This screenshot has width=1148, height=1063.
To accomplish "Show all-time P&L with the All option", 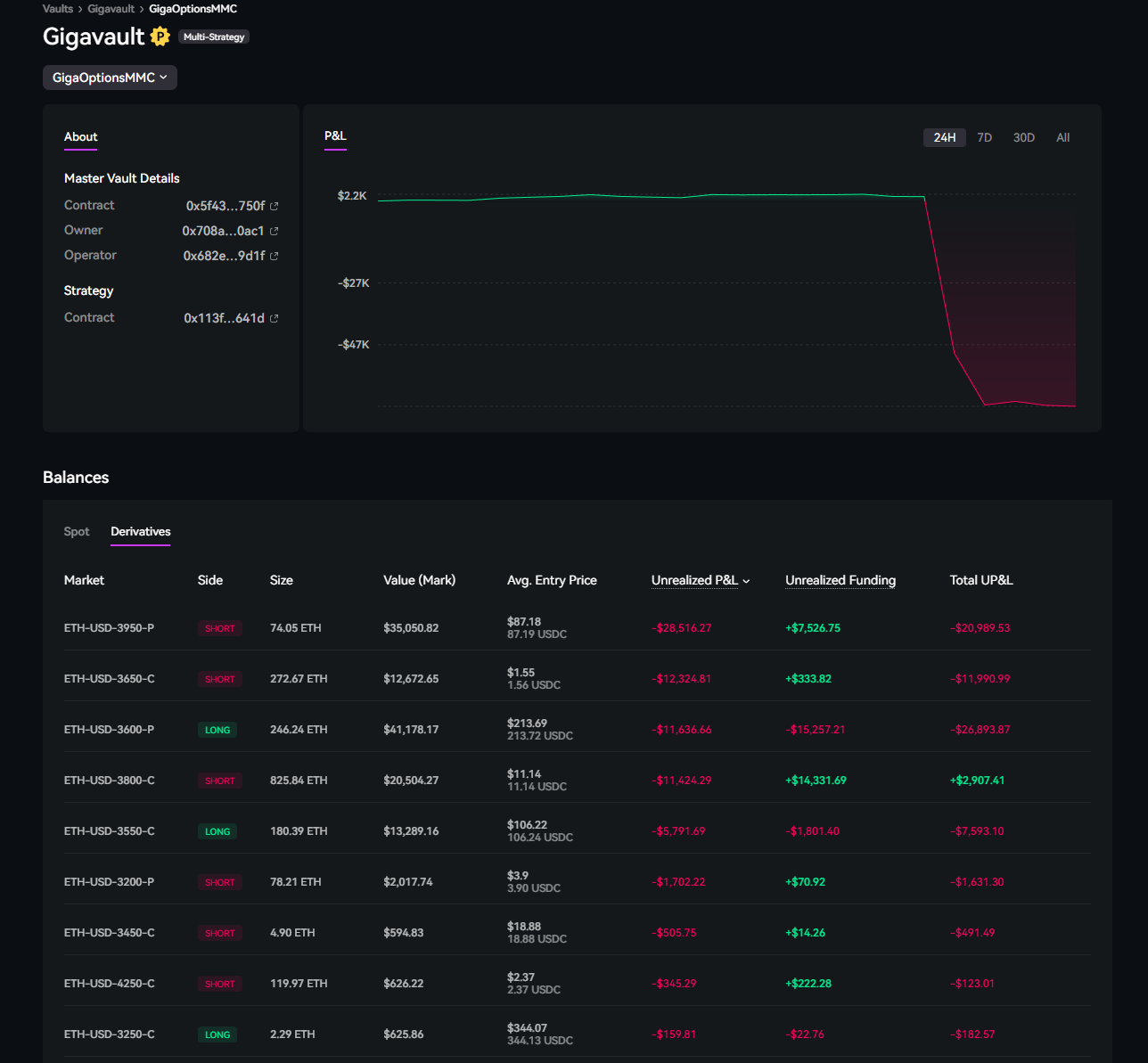I will (1062, 137).
